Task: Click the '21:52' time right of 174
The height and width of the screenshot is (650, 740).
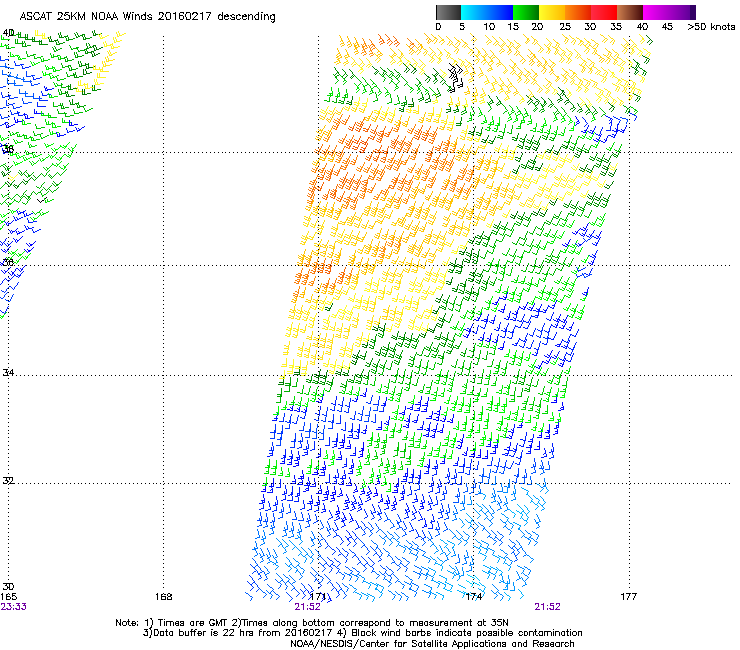Action: point(547,607)
